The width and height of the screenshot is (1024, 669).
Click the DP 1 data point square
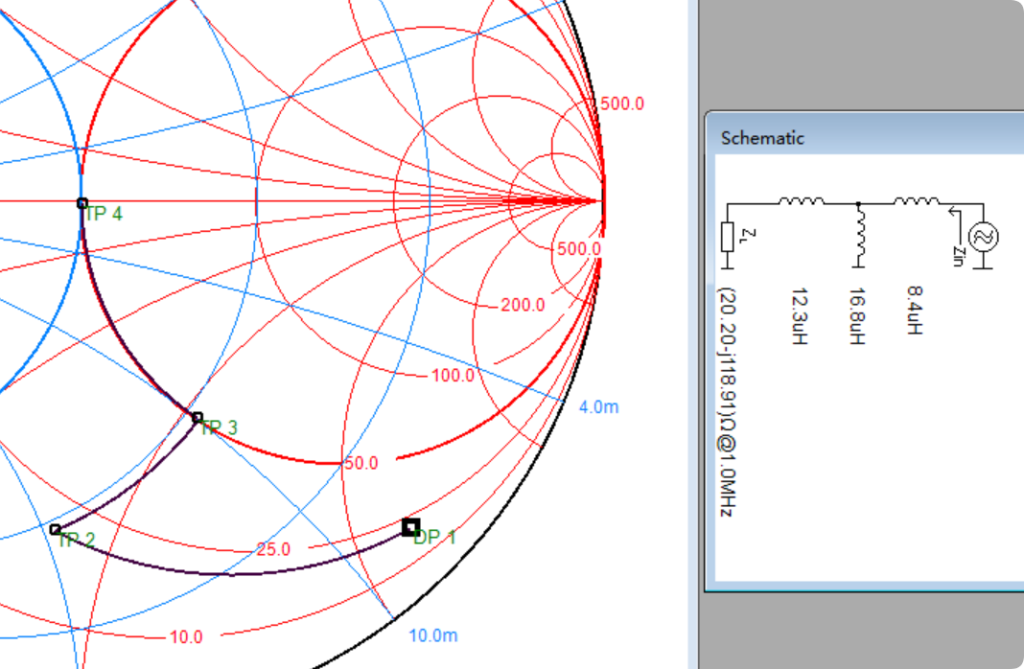tap(410, 527)
